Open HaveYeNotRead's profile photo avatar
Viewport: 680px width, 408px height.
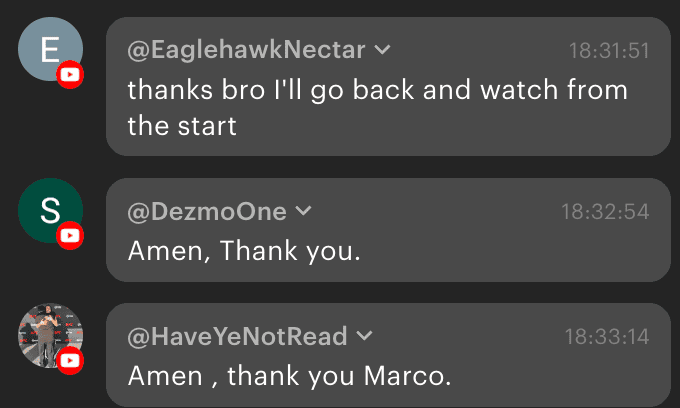(x=49, y=335)
